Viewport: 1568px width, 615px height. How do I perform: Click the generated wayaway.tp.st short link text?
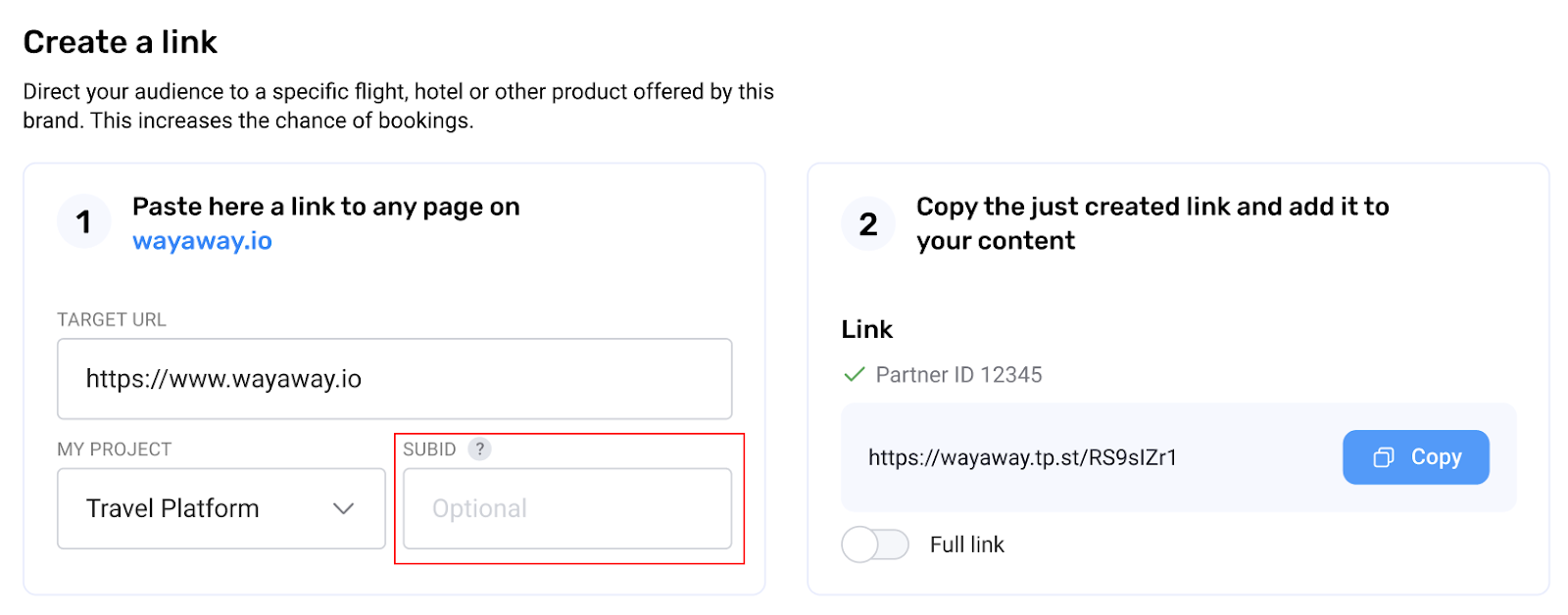tap(1022, 457)
